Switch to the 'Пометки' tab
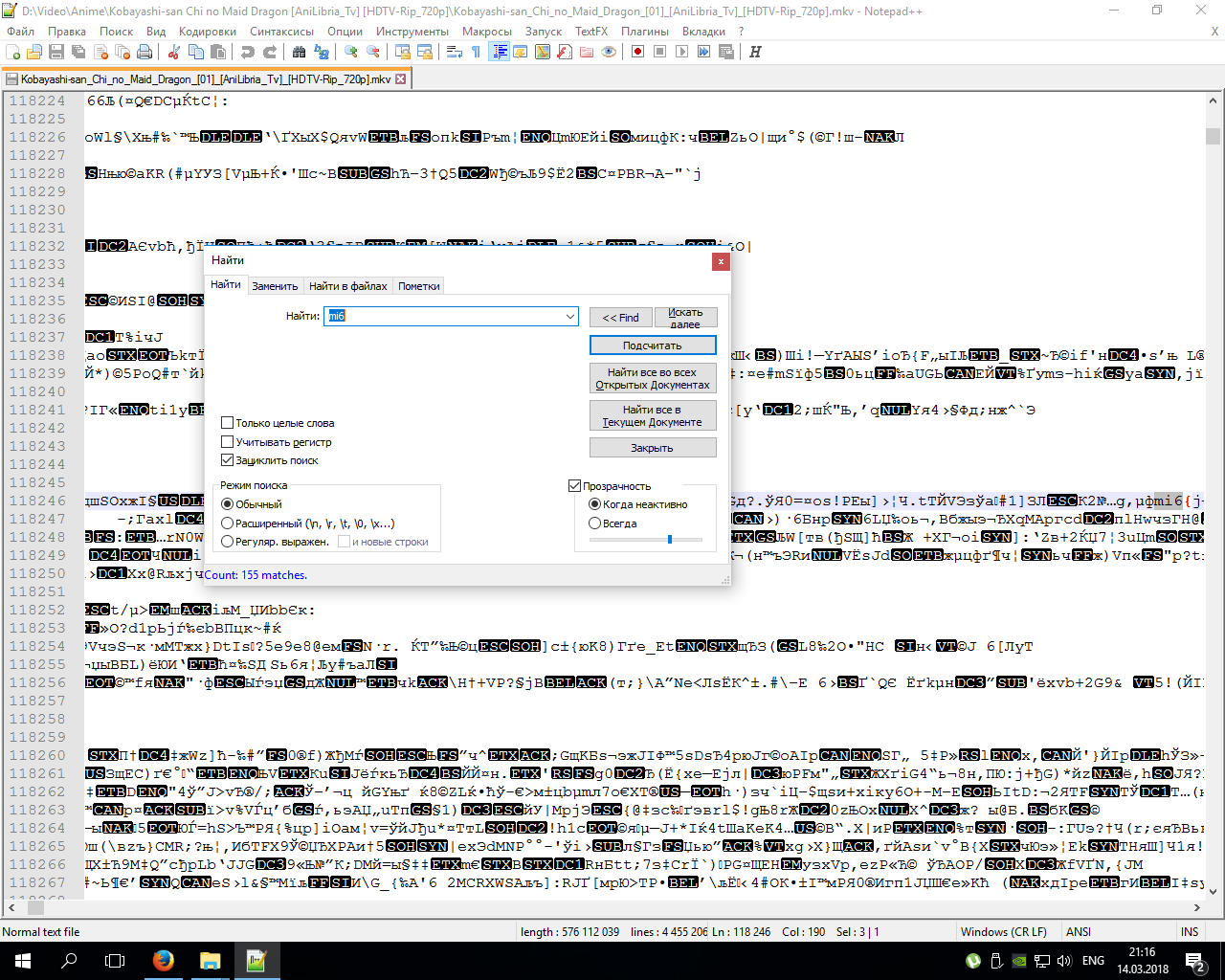Viewport: 1225px width, 980px height. 419,286
